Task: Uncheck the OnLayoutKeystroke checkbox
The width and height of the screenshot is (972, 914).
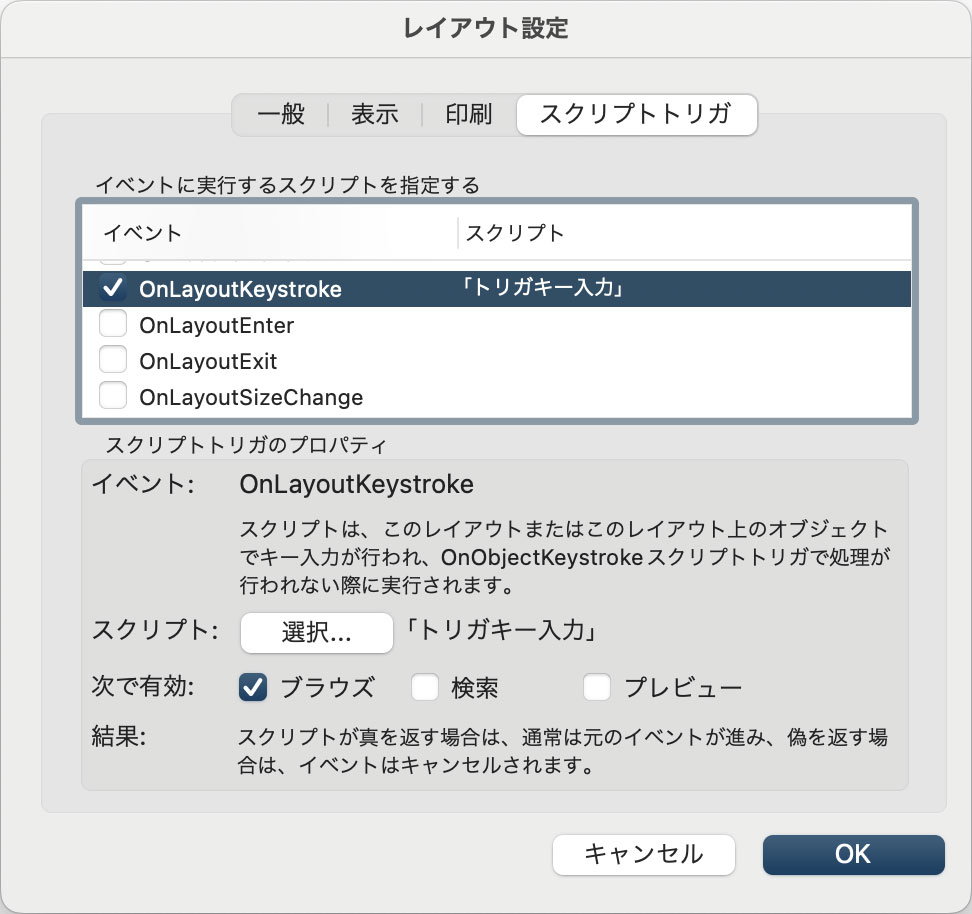Action: 113,288
